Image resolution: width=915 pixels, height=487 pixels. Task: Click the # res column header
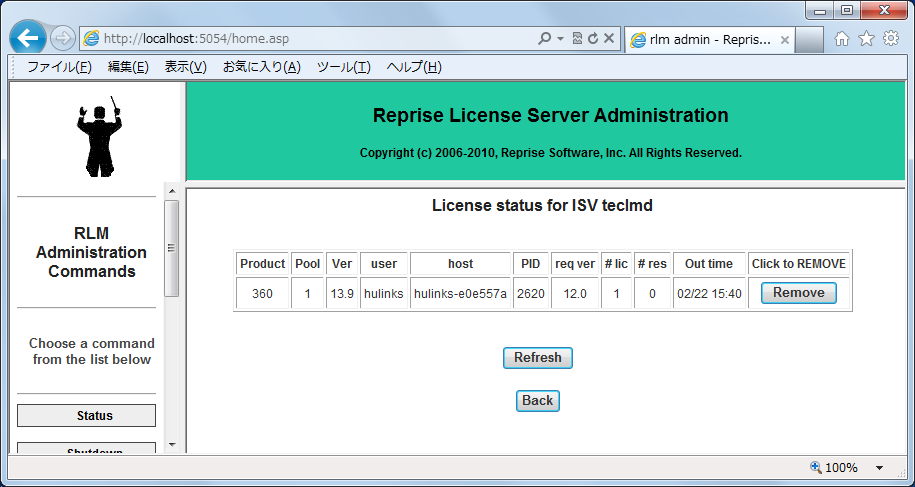(x=652, y=264)
